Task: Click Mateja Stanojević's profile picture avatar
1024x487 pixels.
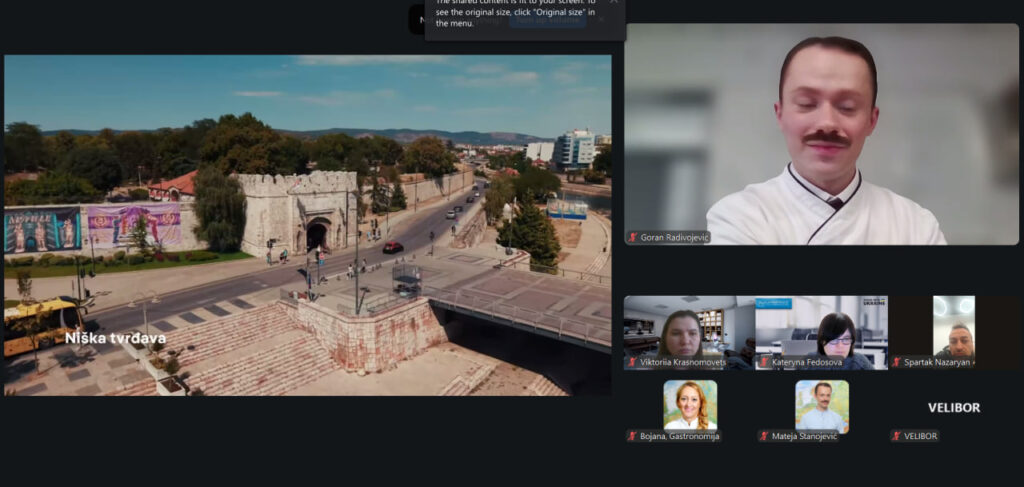Action: tap(822, 405)
